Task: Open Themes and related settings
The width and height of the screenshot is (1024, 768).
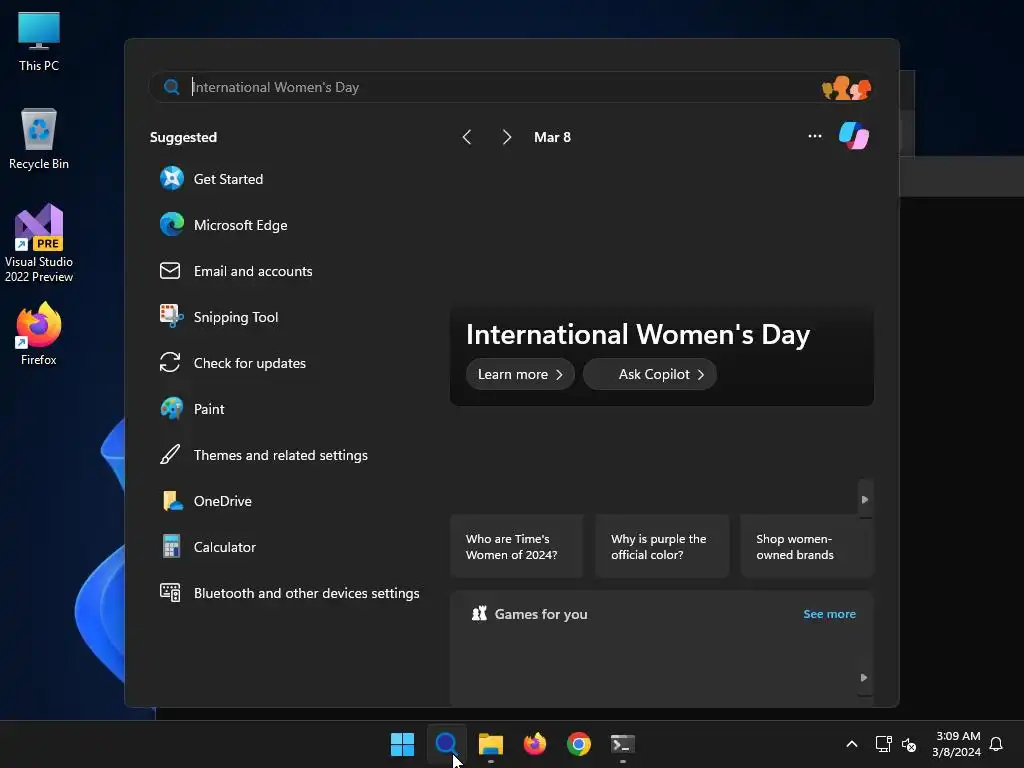Action: (x=263, y=455)
